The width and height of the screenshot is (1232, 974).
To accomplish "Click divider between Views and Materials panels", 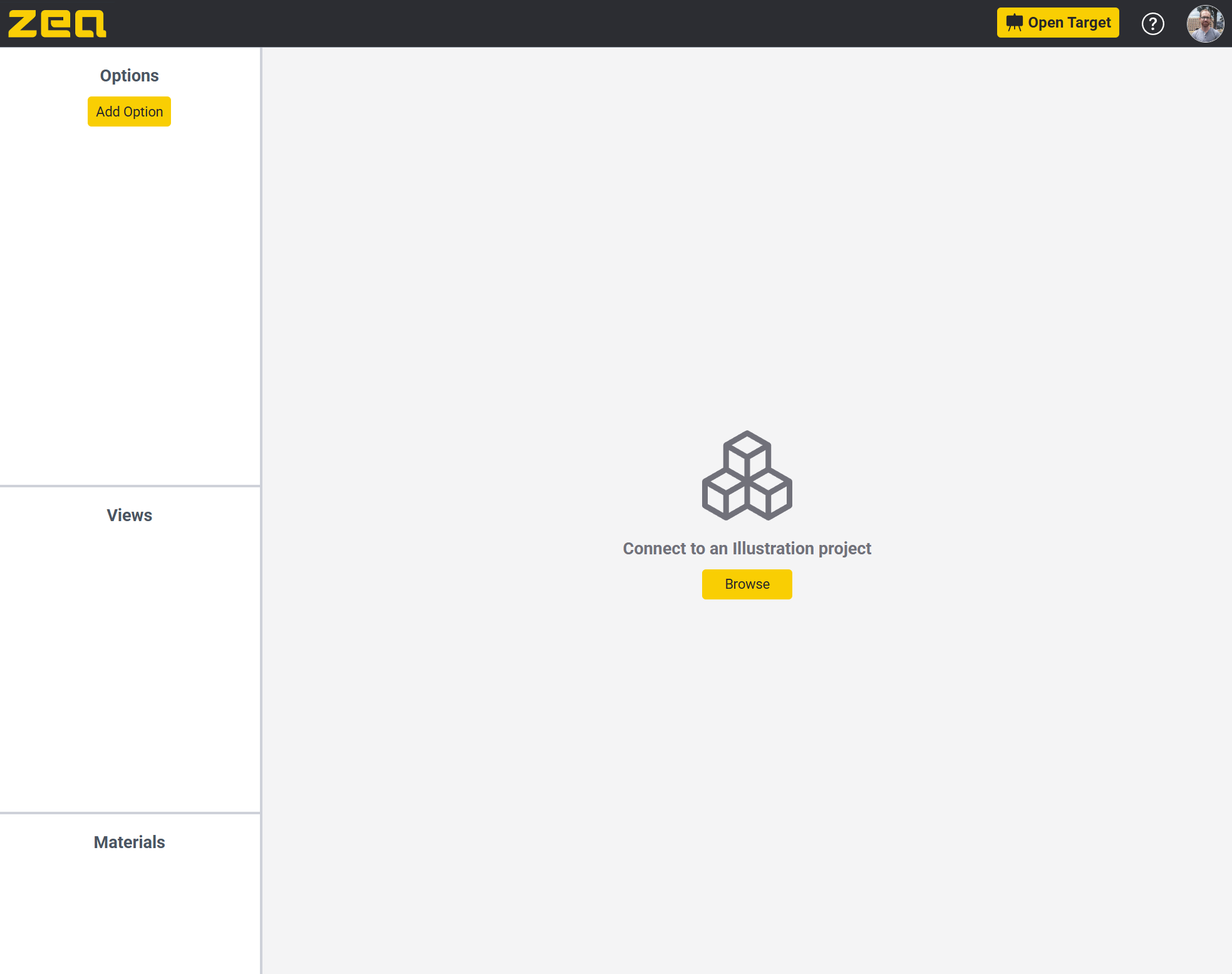I will coord(129,813).
